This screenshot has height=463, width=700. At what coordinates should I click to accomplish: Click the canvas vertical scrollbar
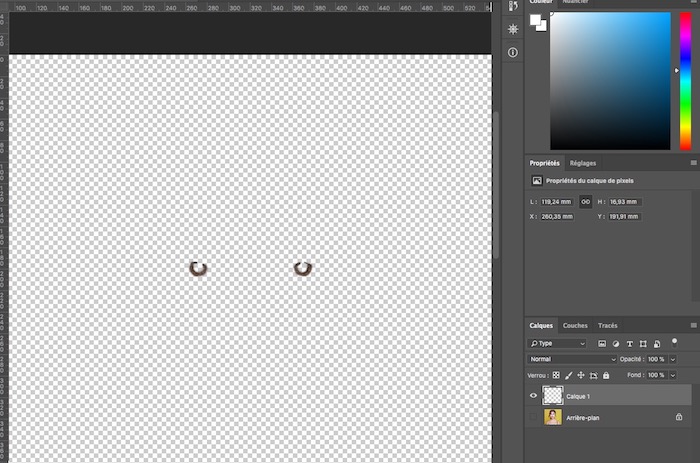tap(496, 185)
